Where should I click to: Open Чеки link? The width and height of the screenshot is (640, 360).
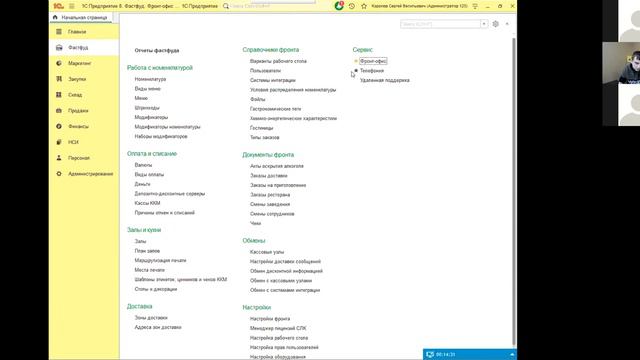coord(256,223)
